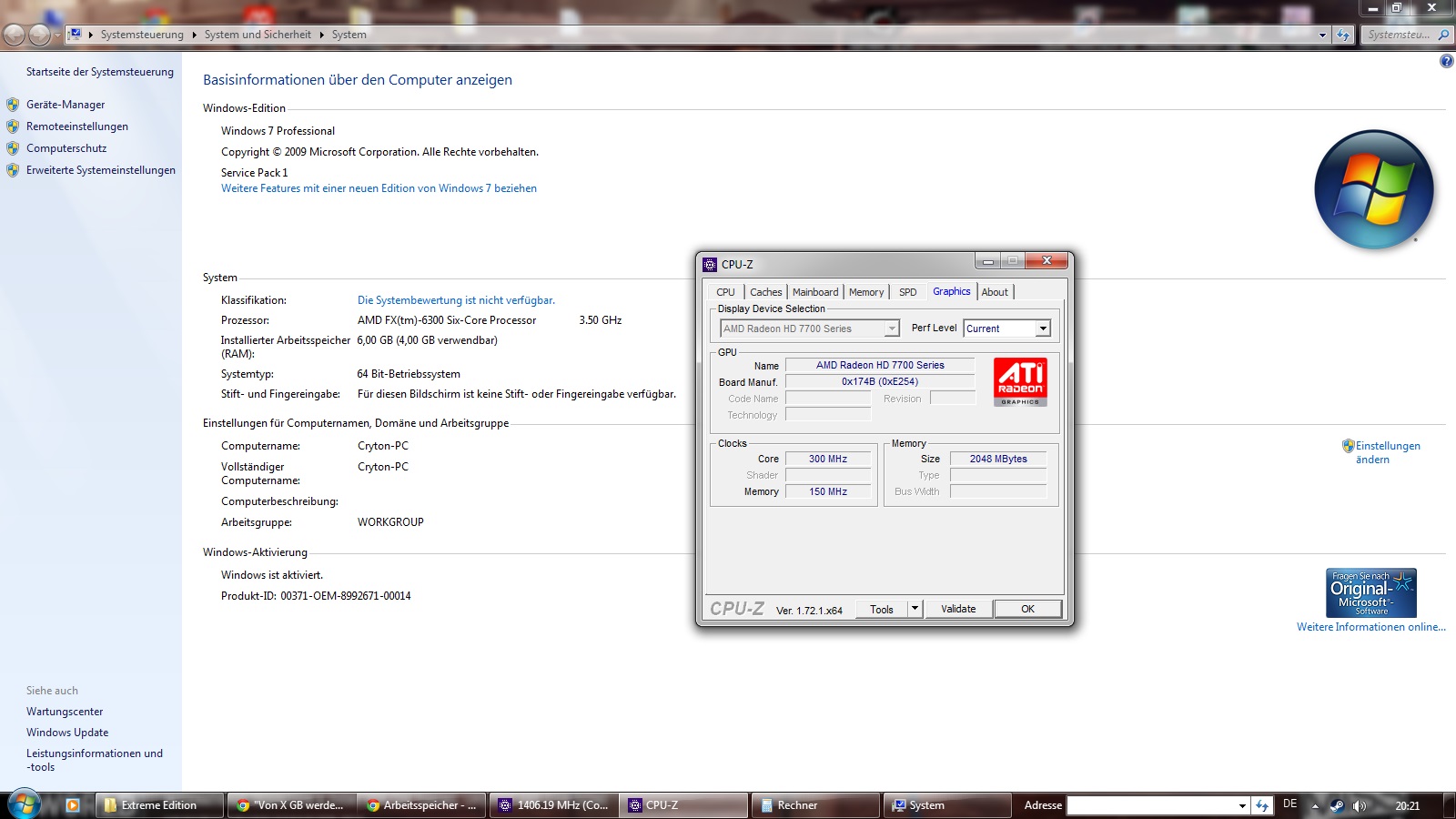
Task: Click the CPU-Z taskbar button
Action: (x=684, y=805)
